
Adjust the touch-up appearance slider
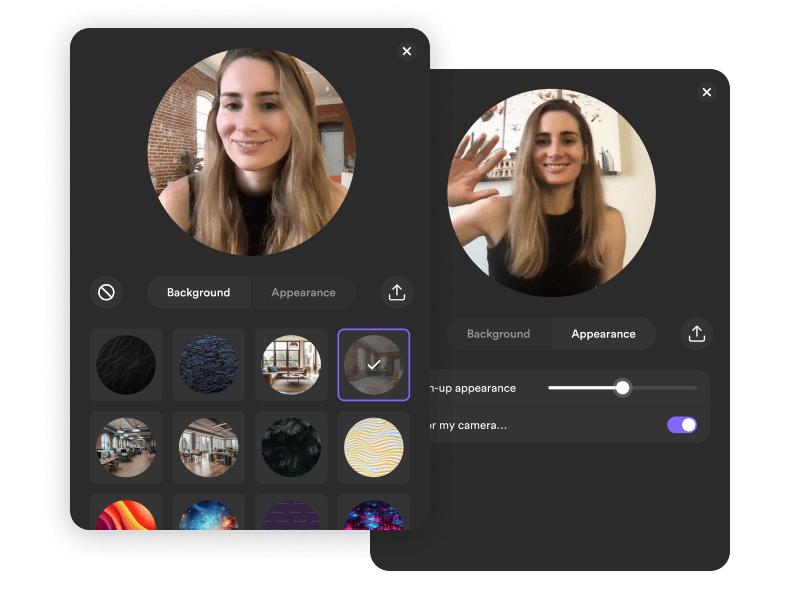click(x=622, y=387)
